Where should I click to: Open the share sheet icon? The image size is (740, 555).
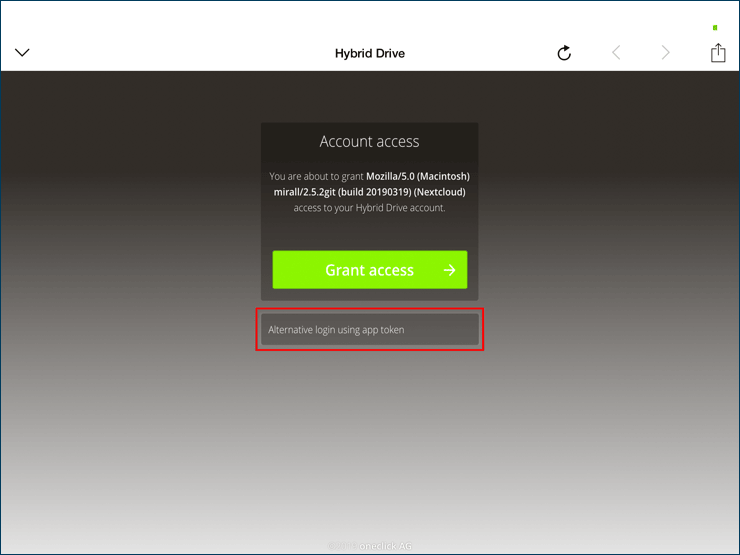point(718,53)
